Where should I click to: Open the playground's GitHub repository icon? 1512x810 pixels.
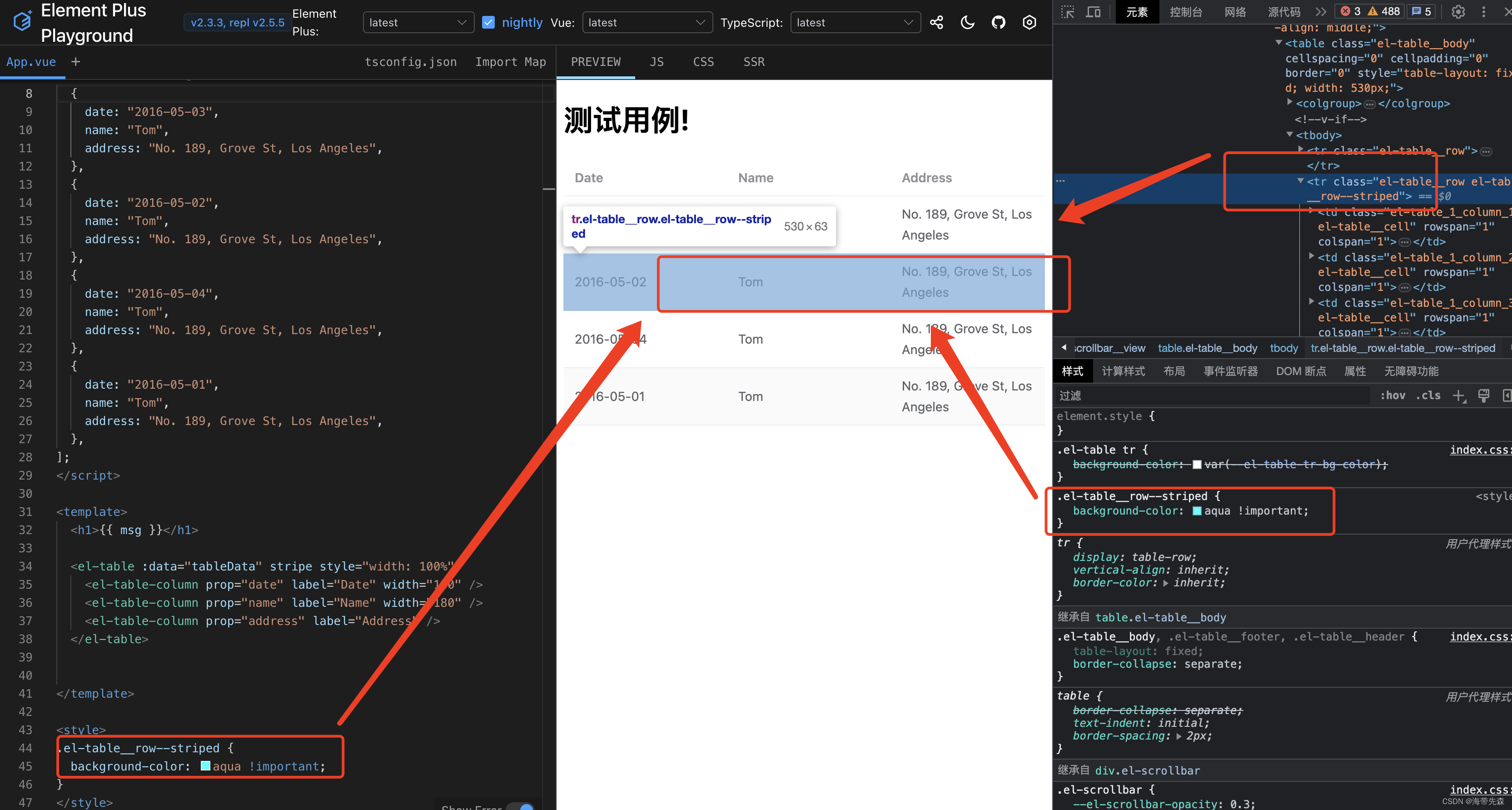(999, 22)
